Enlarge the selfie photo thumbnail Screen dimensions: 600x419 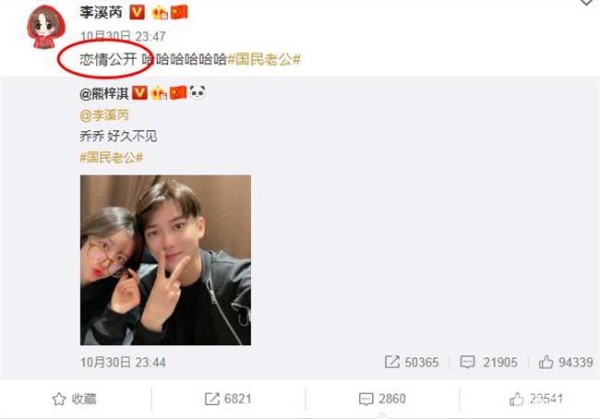(165, 260)
